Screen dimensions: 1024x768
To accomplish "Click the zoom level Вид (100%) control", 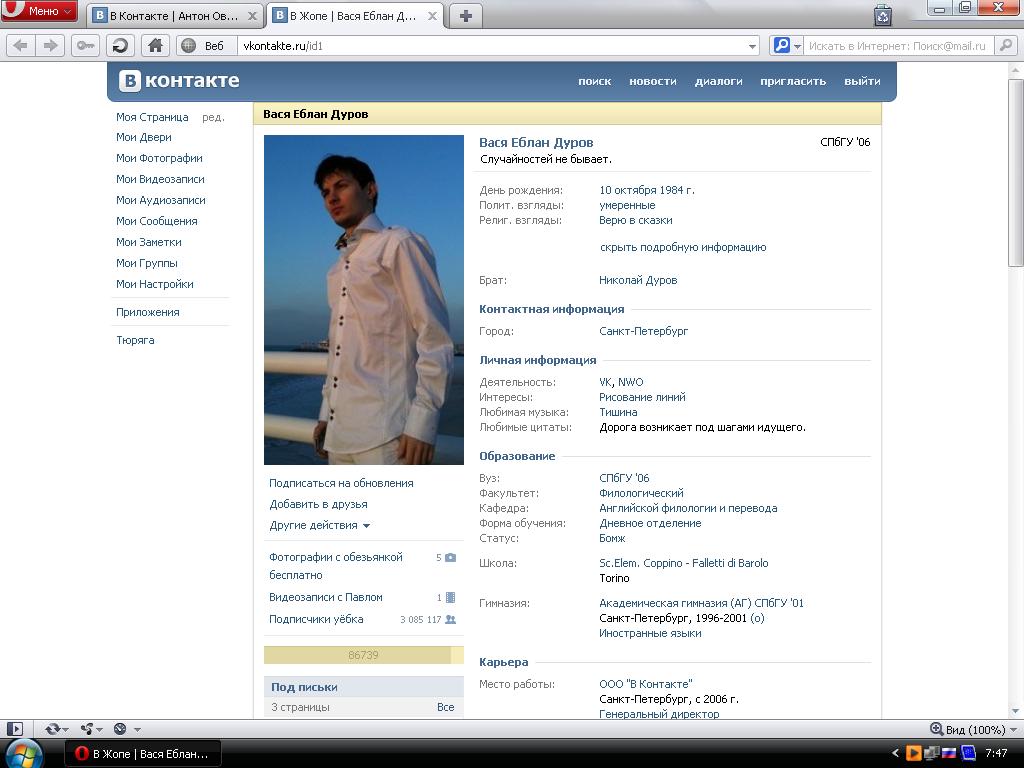I will pos(968,729).
